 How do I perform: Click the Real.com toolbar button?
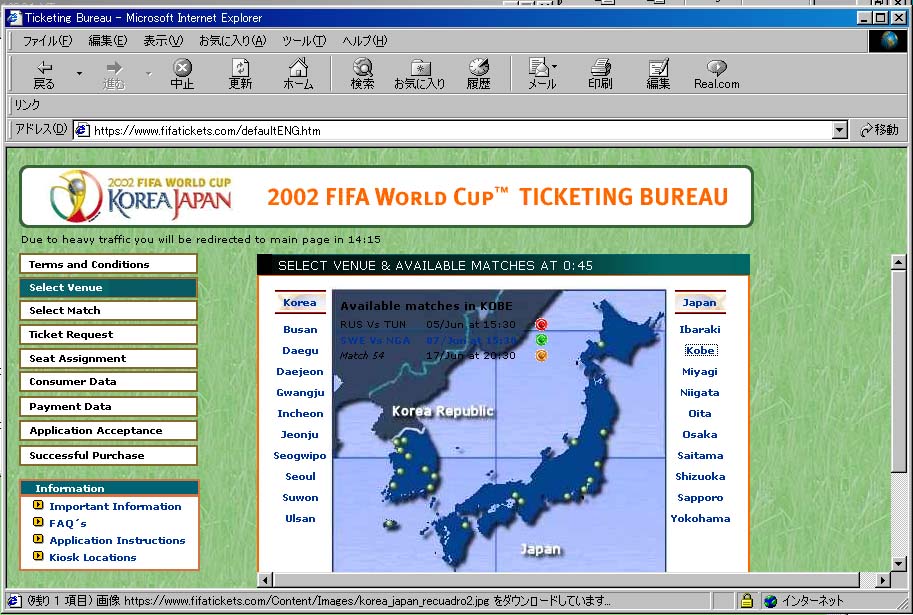pyautogui.click(x=717, y=74)
